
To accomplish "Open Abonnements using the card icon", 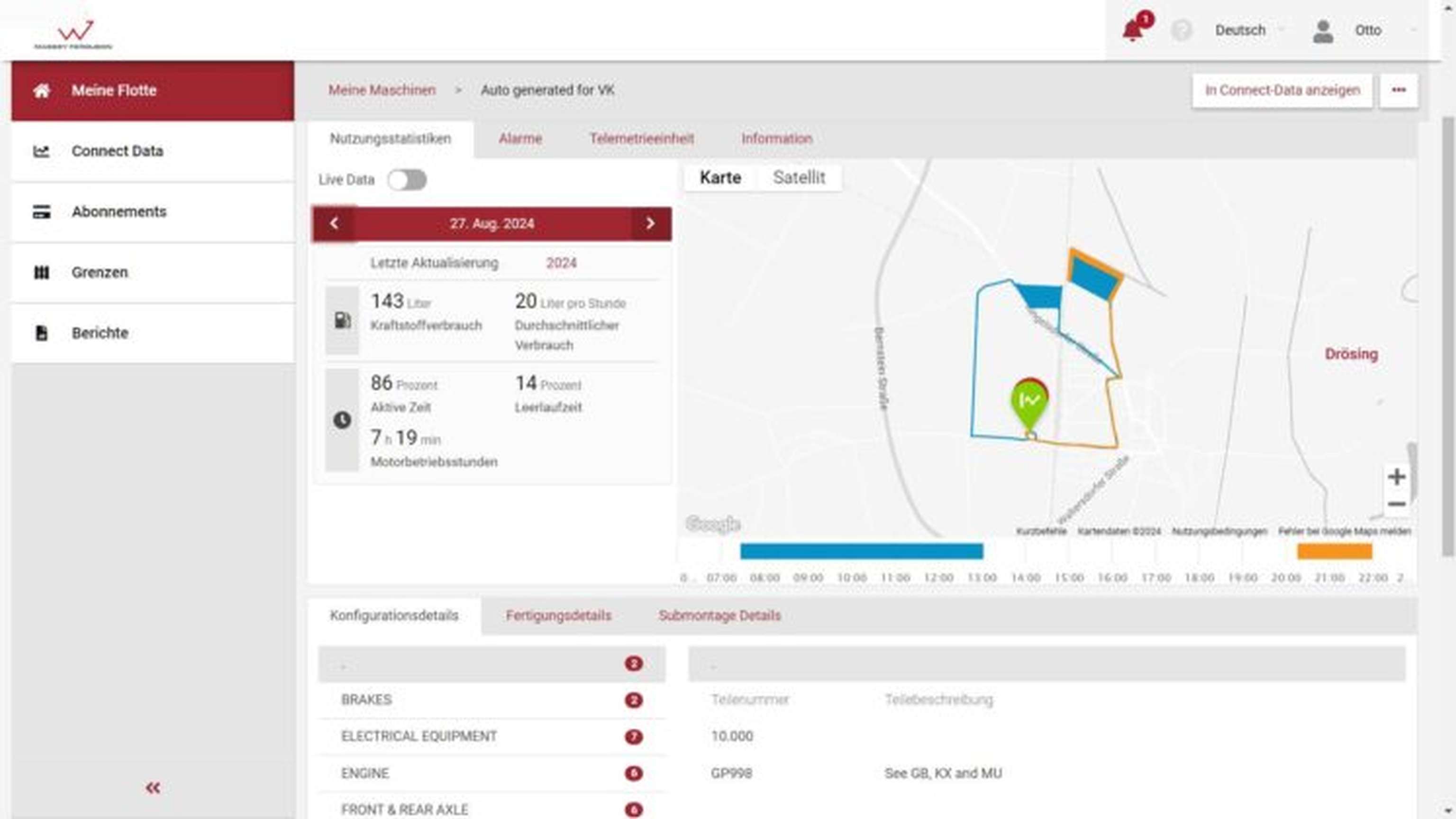I will tap(42, 212).
